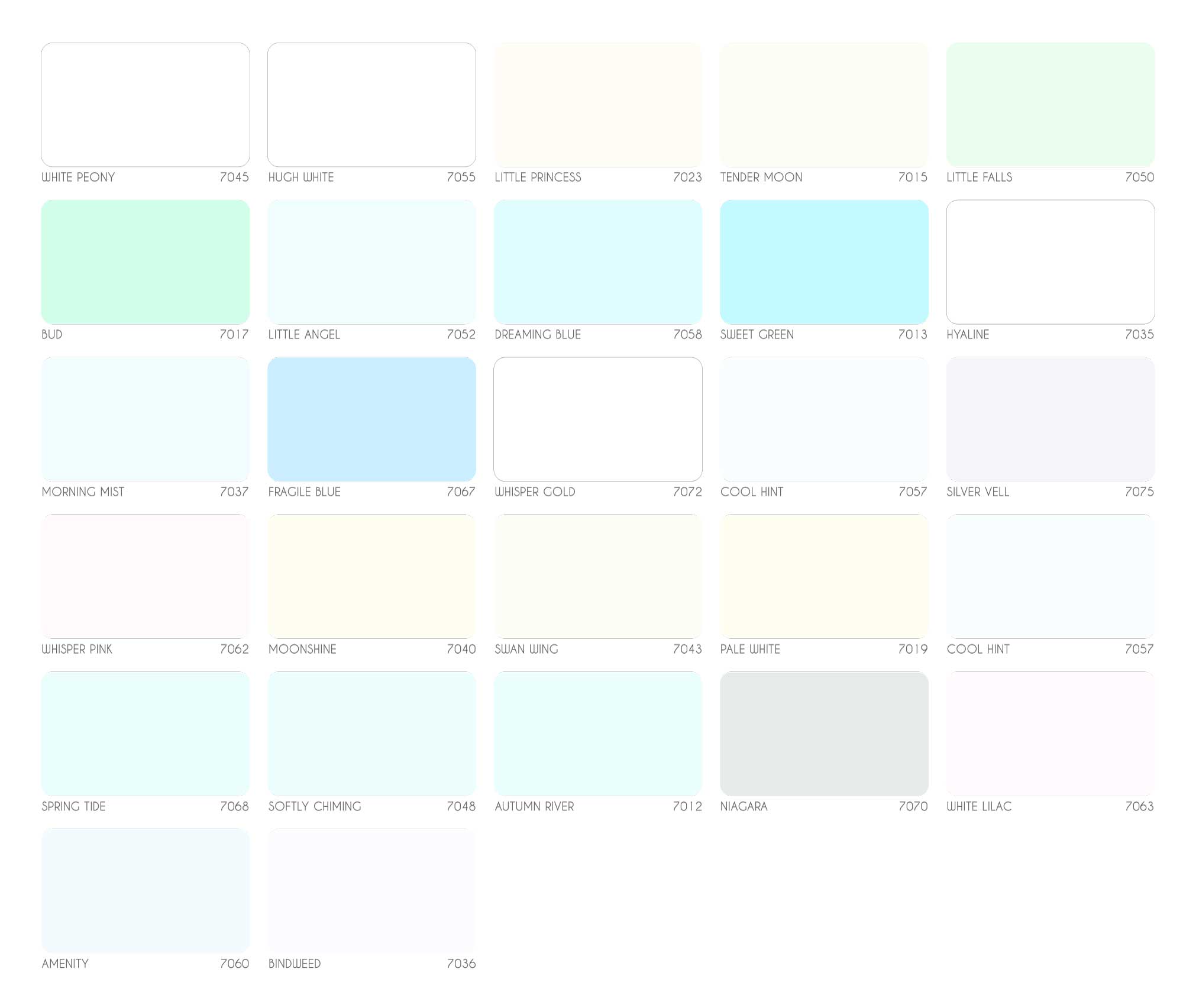1183x1008 pixels.
Task: Click the Niagara 7070 gray swatch
Action: (824, 734)
